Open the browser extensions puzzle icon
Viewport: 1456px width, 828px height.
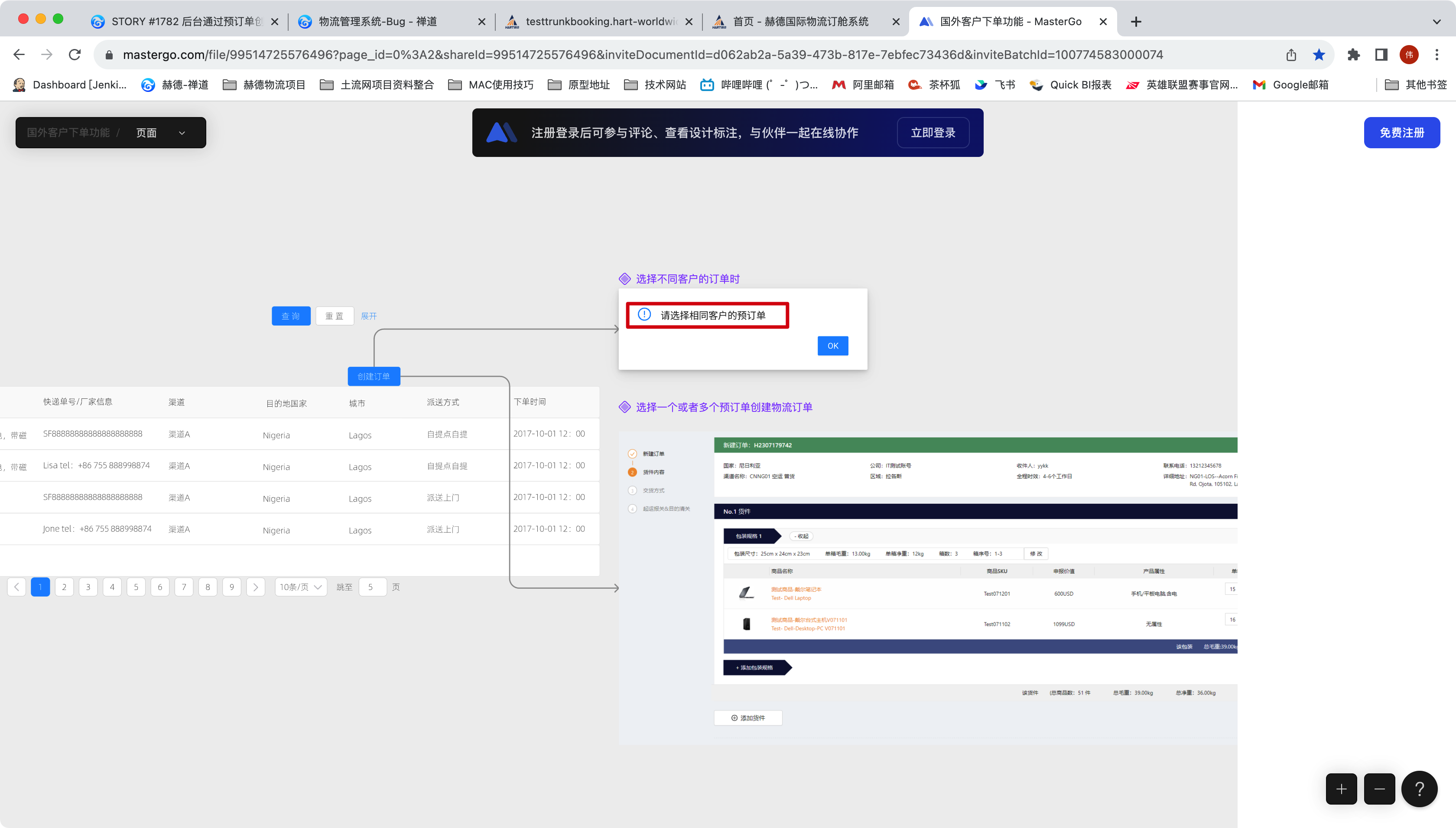click(x=1354, y=54)
